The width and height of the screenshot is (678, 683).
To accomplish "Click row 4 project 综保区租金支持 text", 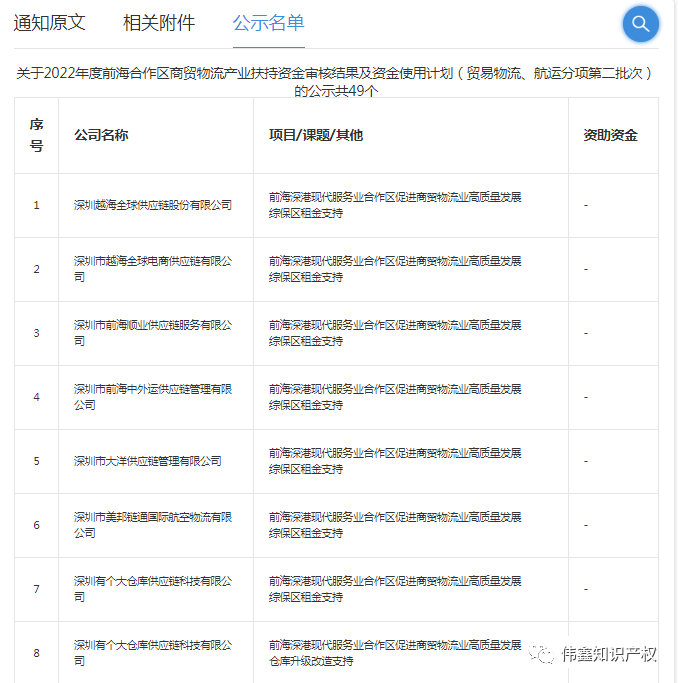I will (306, 405).
